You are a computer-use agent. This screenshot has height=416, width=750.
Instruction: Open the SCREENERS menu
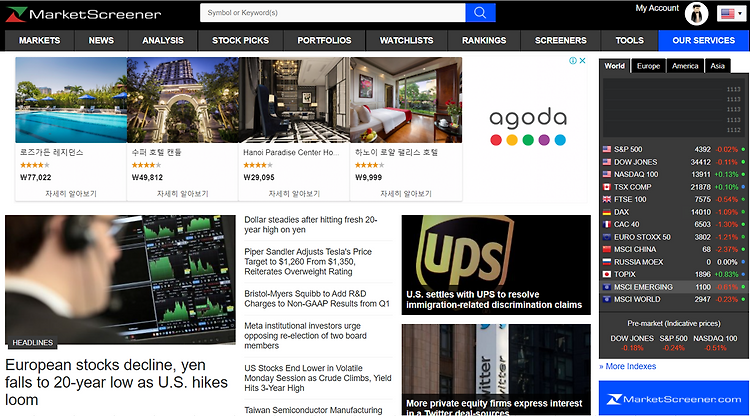[x=561, y=41]
